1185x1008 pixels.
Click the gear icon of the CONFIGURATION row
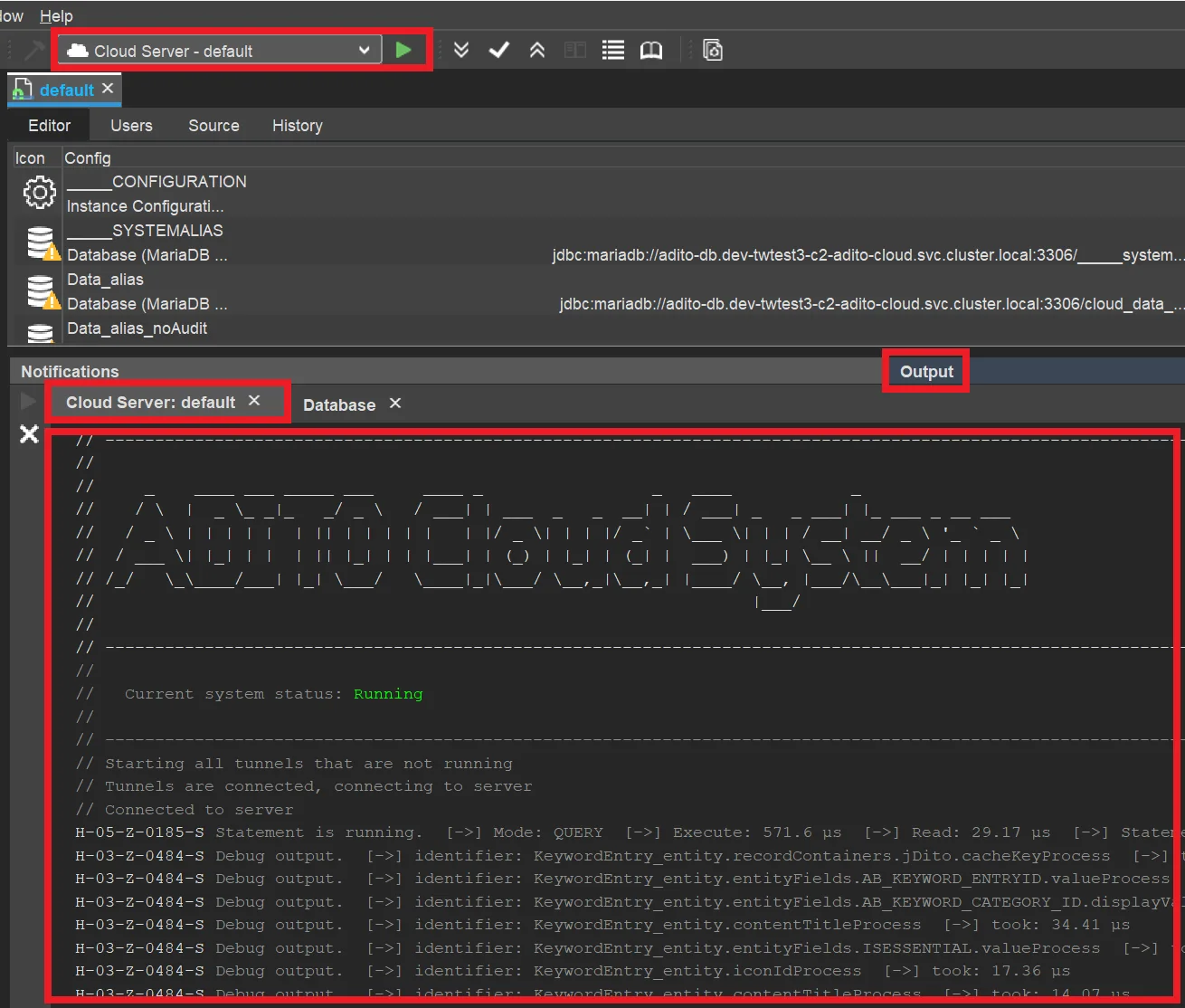pos(39,193)
